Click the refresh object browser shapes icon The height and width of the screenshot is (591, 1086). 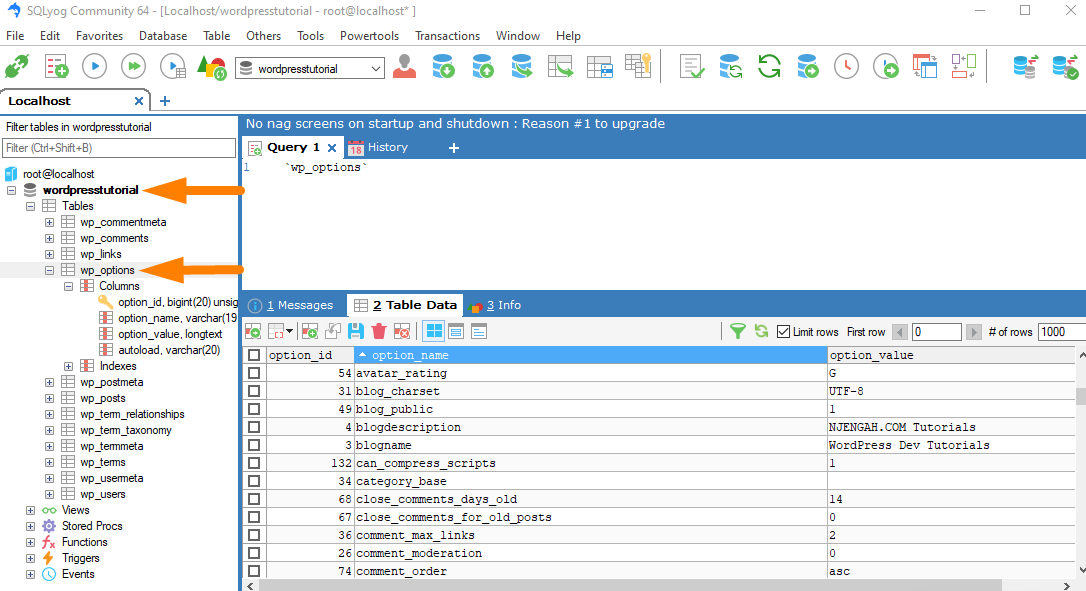[x=212, y=67]
